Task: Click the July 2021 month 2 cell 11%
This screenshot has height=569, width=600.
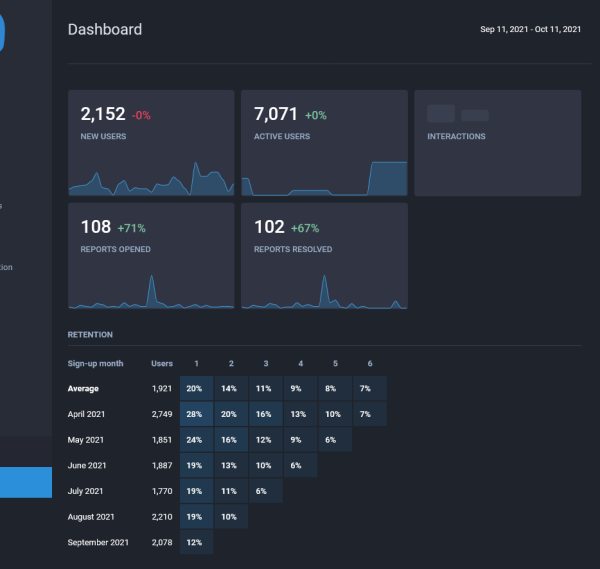Action: tap(231, 491)
